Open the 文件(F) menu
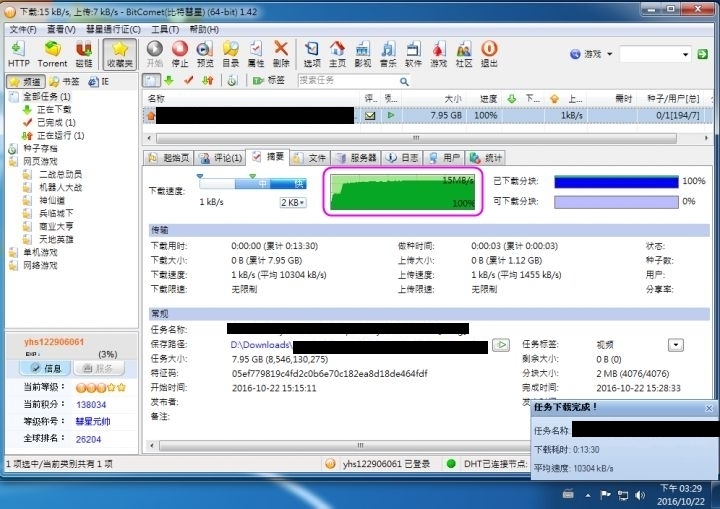Viewport: 720px width, 509px height. click(x=23, y=29)
